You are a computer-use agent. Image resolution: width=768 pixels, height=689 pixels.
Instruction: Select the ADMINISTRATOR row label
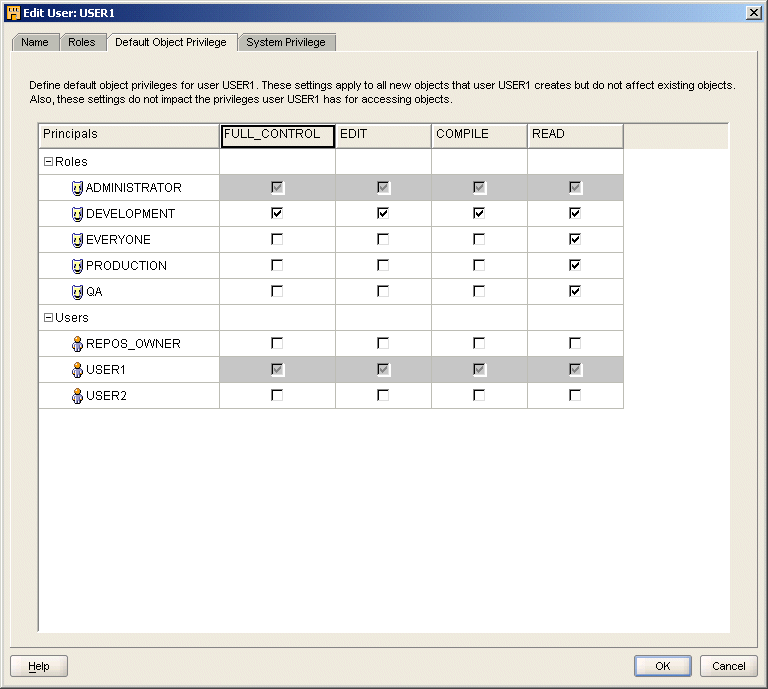[134, 188]
